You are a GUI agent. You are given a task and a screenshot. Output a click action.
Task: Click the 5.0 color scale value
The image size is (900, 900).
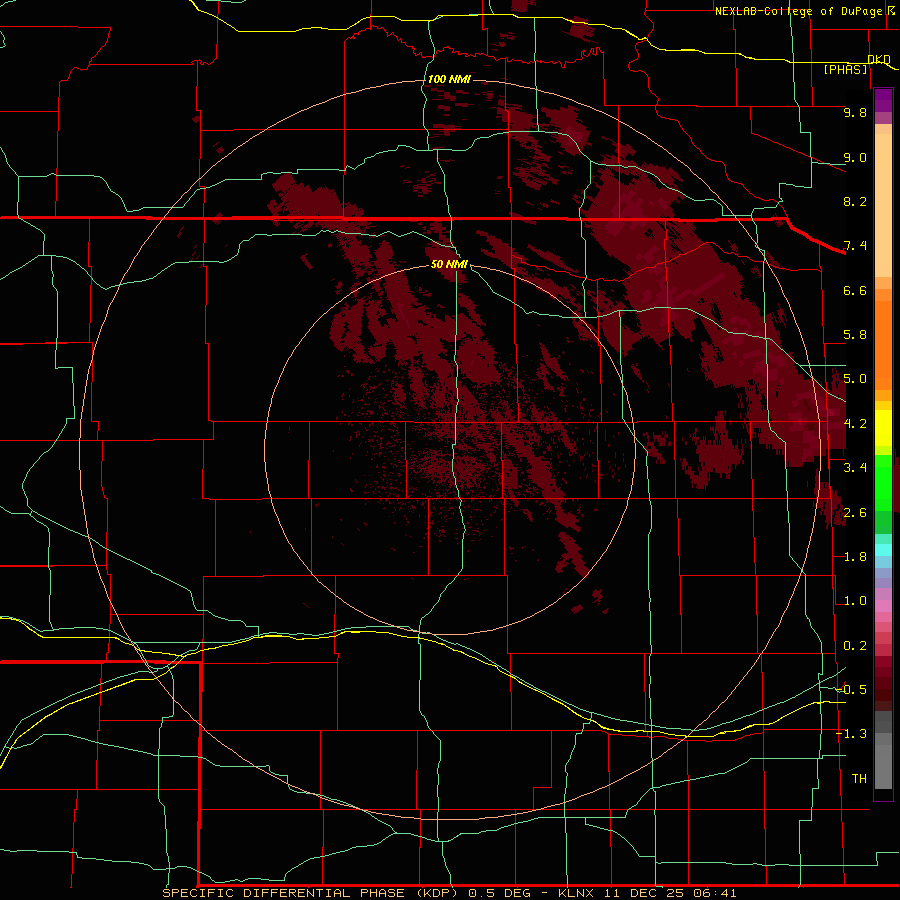pos(855,379)
